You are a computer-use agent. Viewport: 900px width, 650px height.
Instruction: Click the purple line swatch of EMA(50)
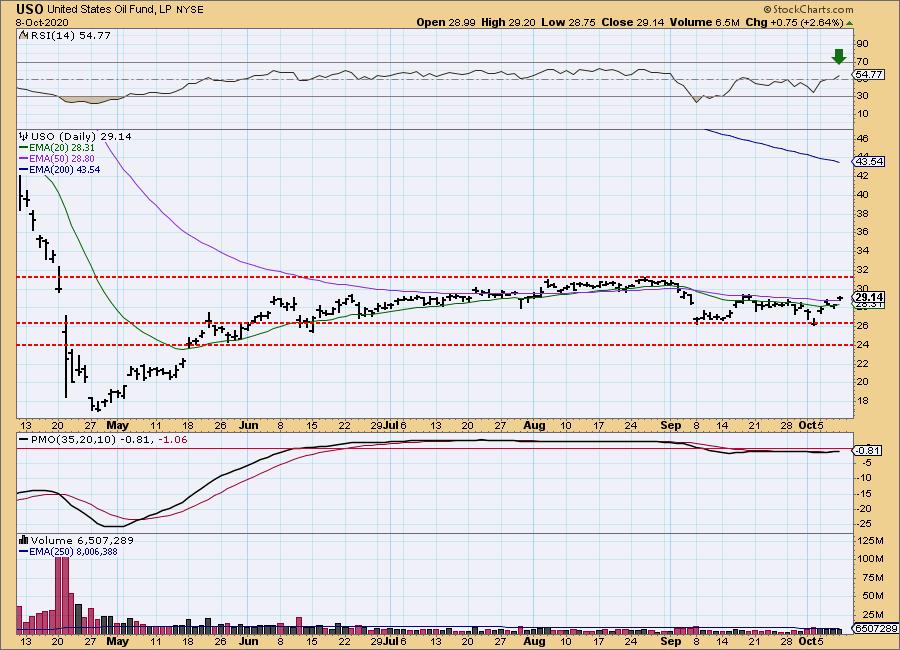24,158
